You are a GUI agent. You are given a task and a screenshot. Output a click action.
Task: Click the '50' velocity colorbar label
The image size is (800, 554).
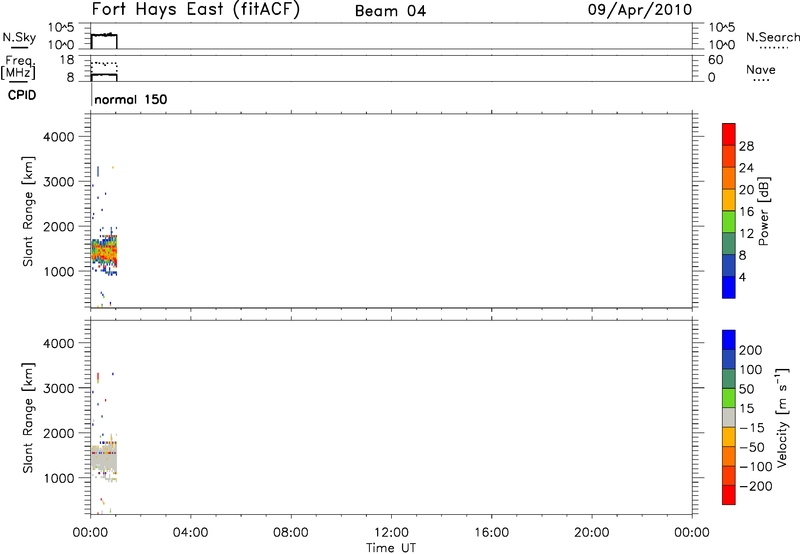pyautogui.click(x=746, y=389)
